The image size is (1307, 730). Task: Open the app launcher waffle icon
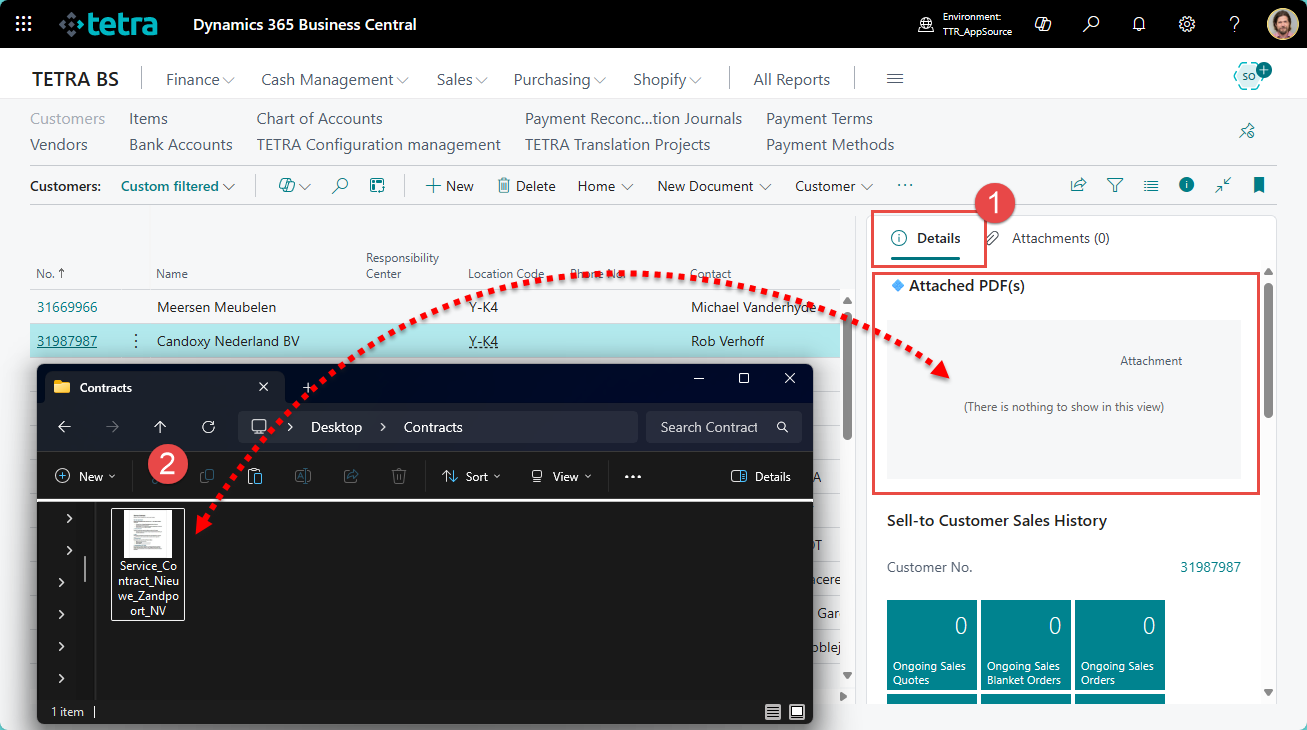pos(24,24)
